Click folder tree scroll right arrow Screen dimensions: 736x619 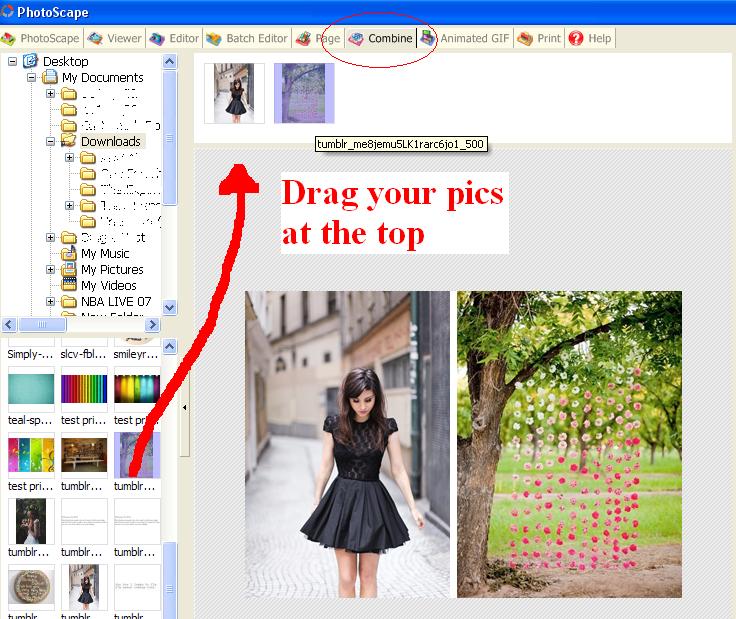point(152,324)
